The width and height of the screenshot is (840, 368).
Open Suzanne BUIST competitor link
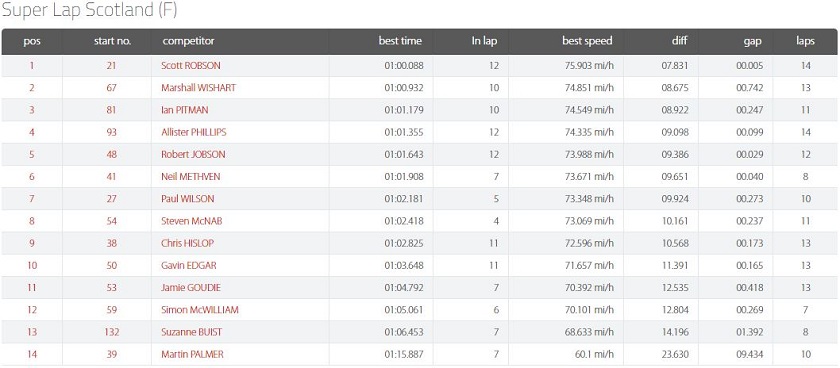191,332
